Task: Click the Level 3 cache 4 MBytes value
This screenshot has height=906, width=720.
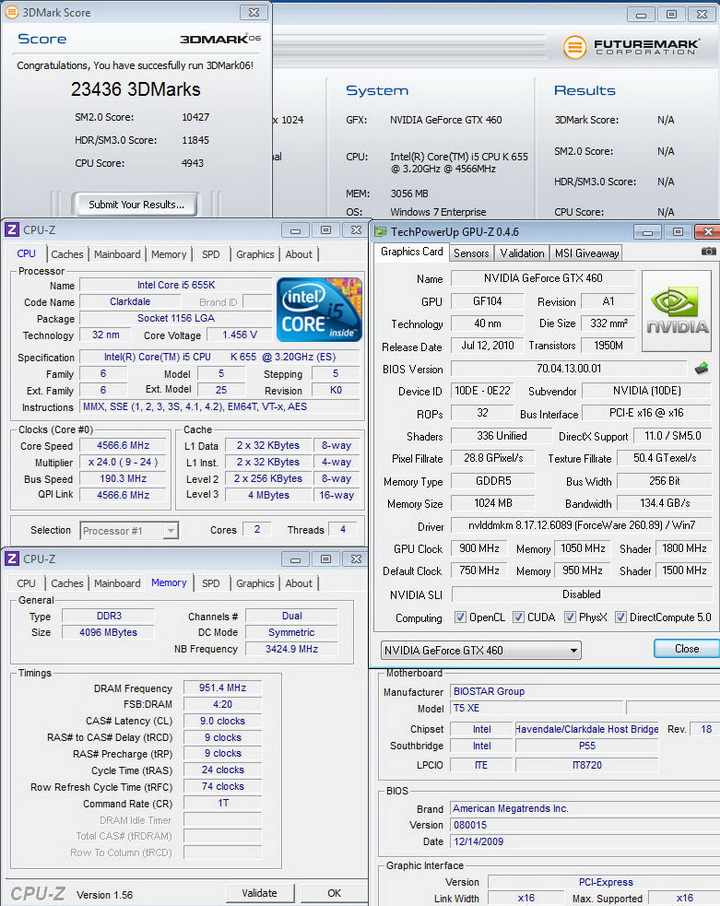Action: pyautogui.click(x=268, y=495)
